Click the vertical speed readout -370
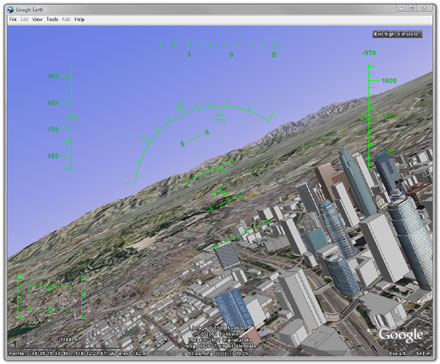The image size is (440, 364). point(368,53)
